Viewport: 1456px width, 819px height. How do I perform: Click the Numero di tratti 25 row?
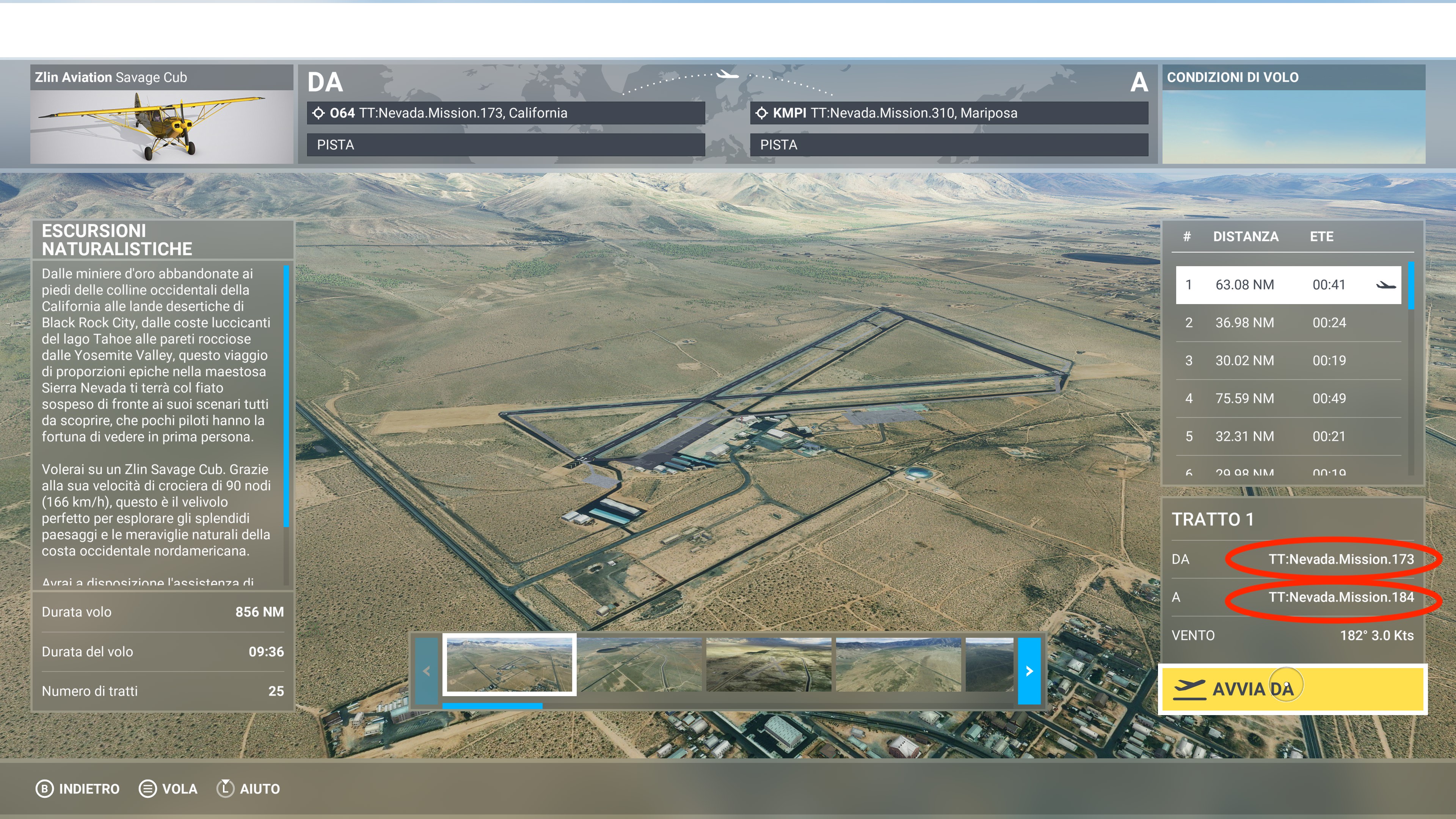point(163,691)
